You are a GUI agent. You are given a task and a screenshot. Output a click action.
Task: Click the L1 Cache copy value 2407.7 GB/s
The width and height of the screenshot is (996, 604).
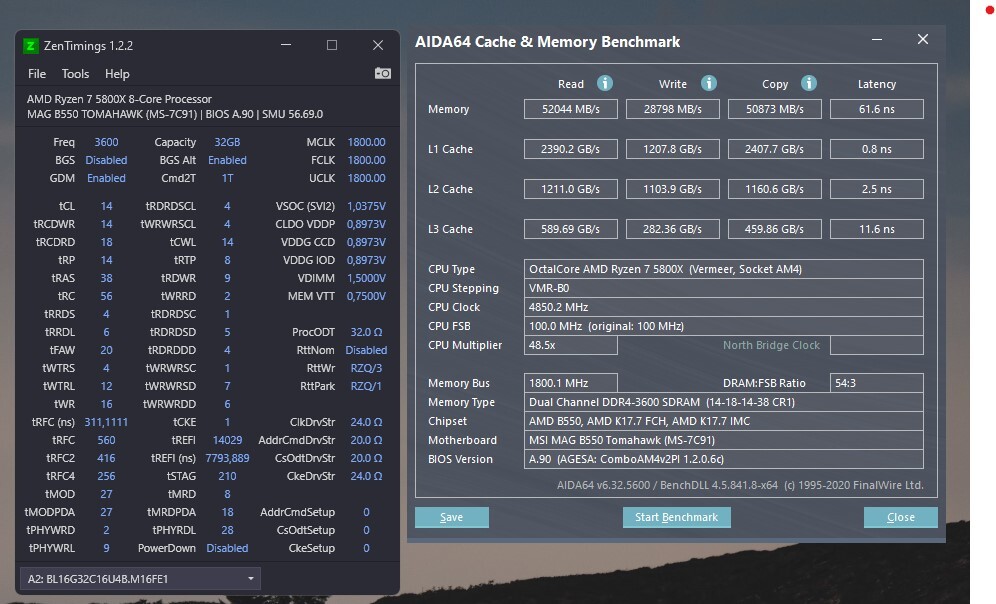(x=775, y=149)
